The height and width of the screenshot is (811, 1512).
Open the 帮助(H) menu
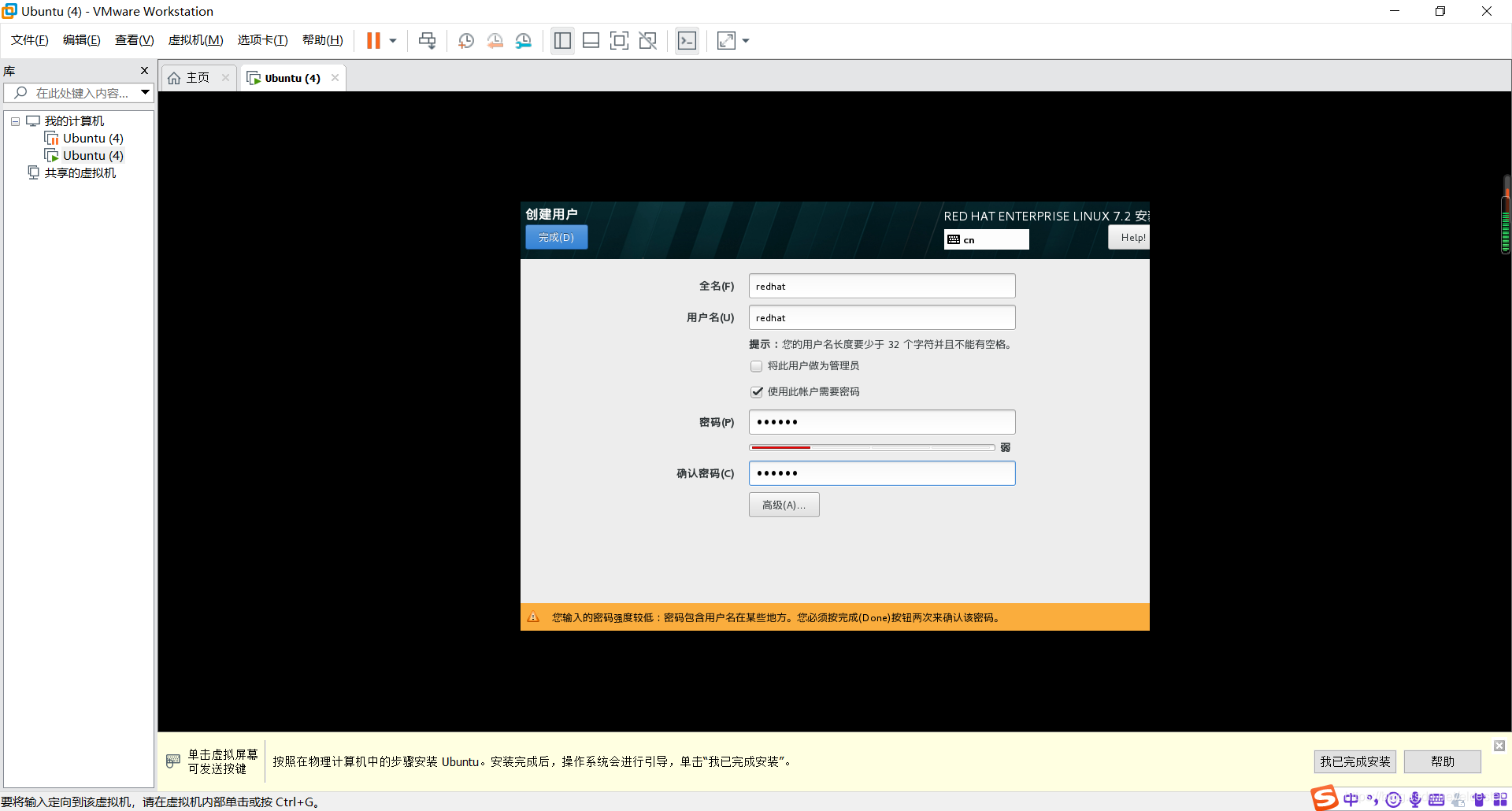click(x=323, y=40)
